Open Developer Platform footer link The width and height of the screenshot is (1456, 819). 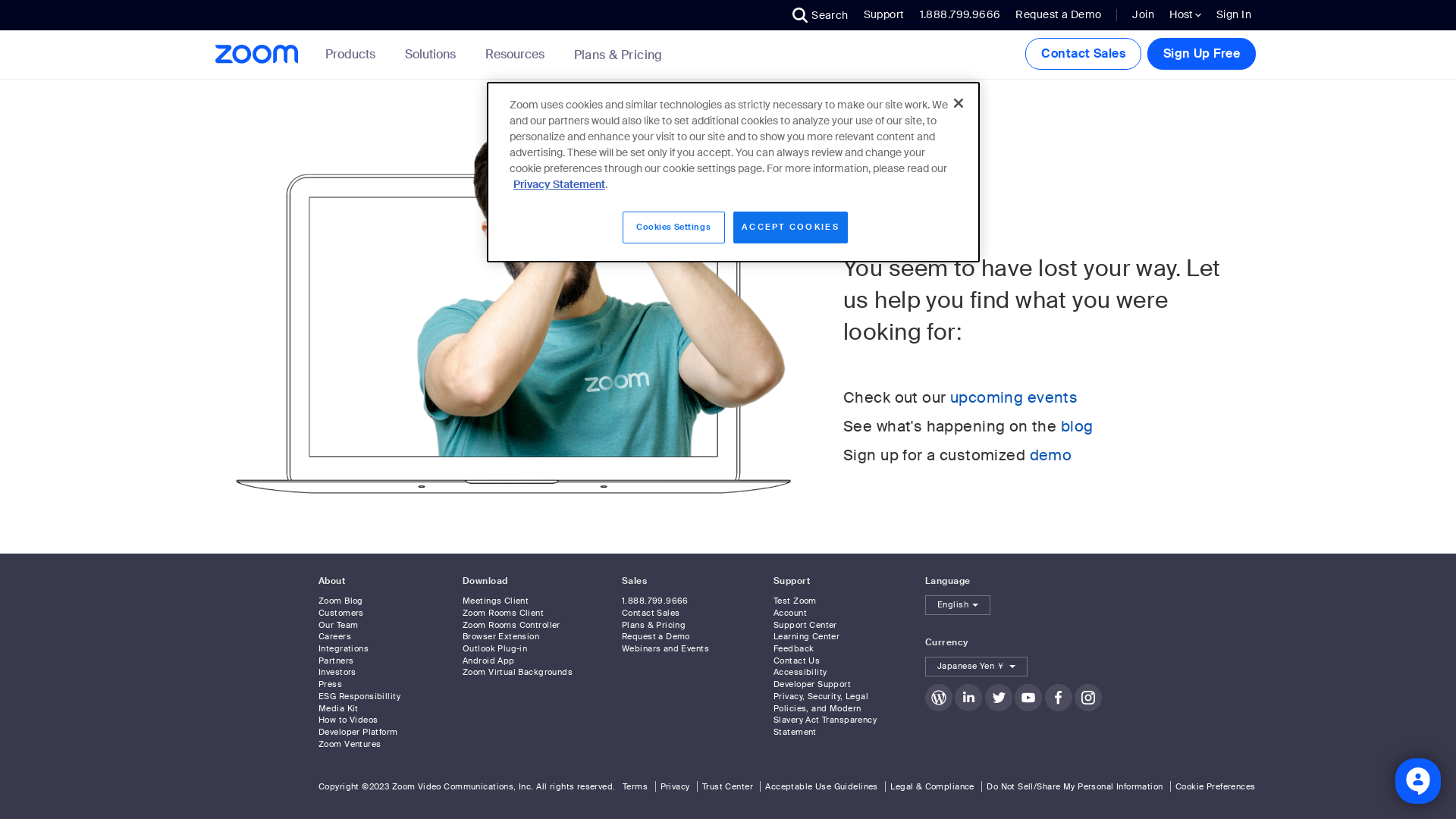358,733
